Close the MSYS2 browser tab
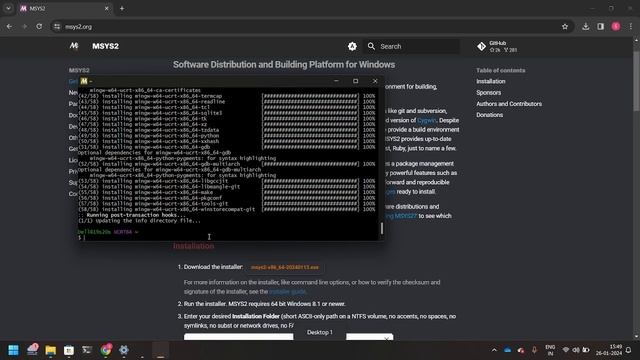The width and height of the screenshot is (640, 360). (x=107, y=8)
